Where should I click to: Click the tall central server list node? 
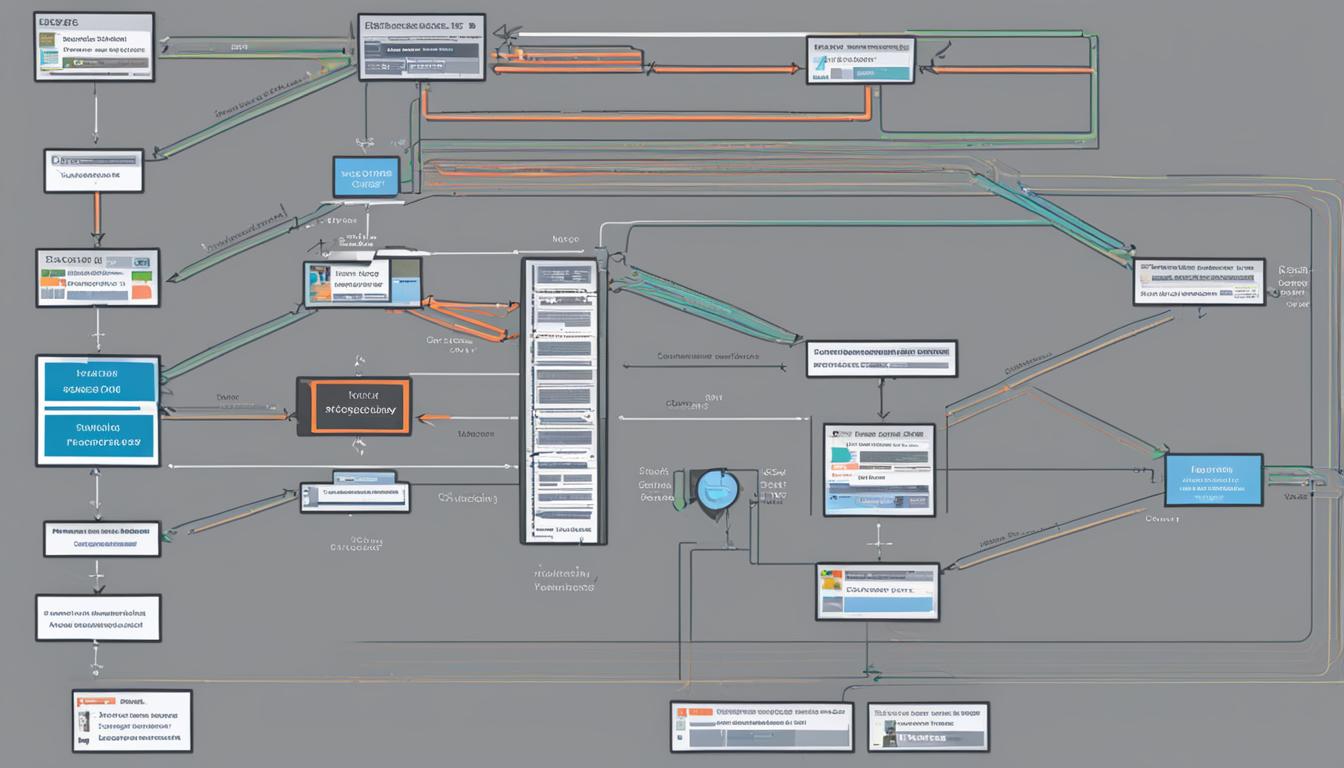[x=560, y=400]
